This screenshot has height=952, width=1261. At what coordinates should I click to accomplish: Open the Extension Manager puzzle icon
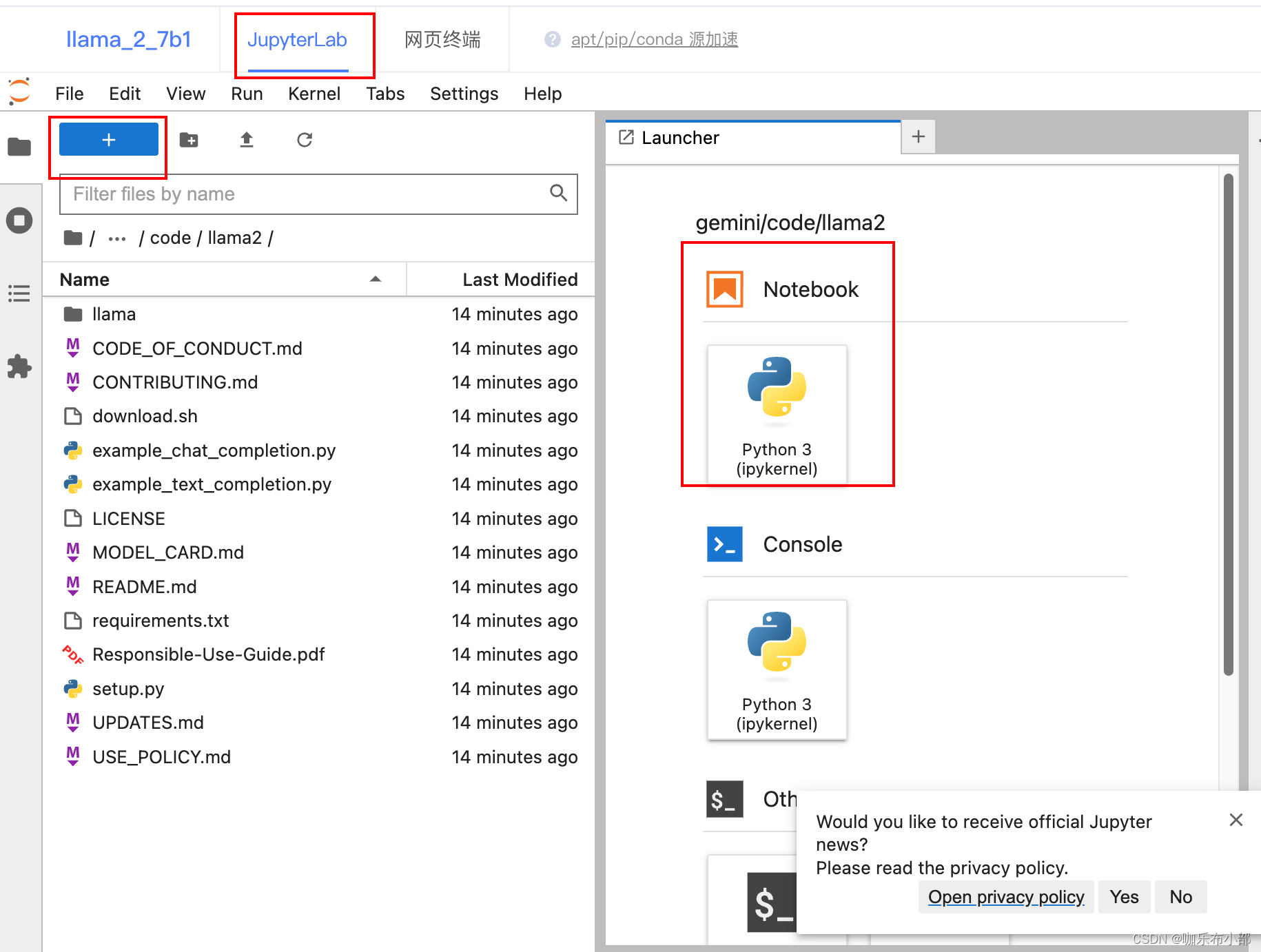[19, 366]
